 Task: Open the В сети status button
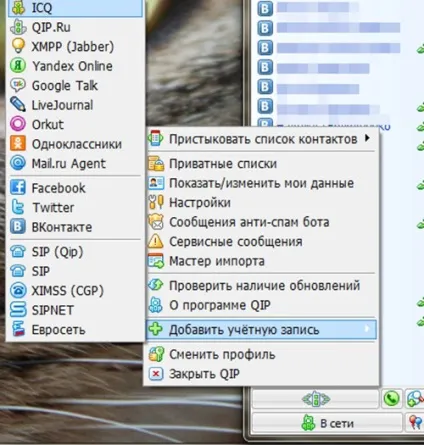[x=327, y=423]
